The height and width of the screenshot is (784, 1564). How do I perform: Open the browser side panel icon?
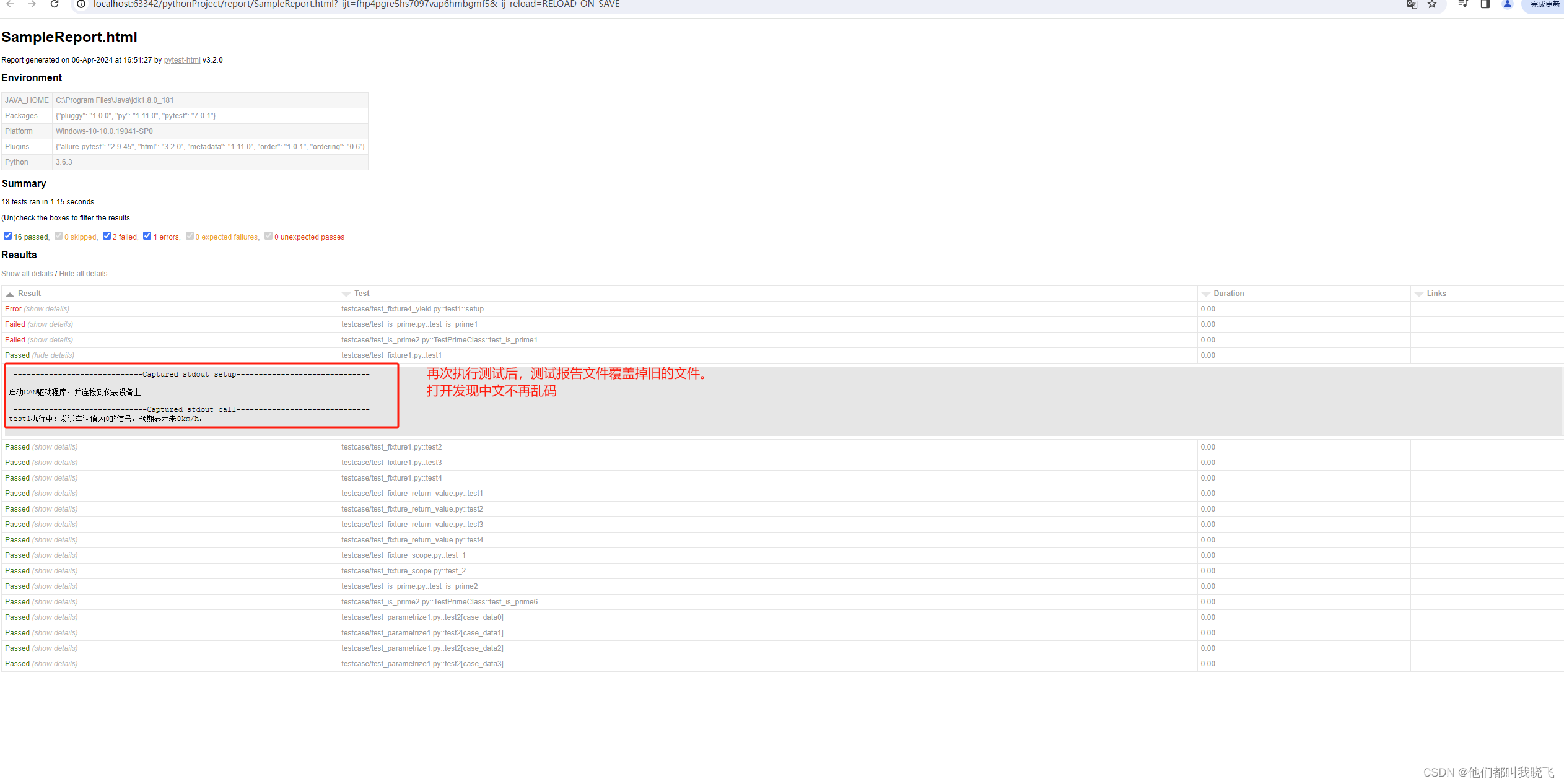coord(1485,4)
